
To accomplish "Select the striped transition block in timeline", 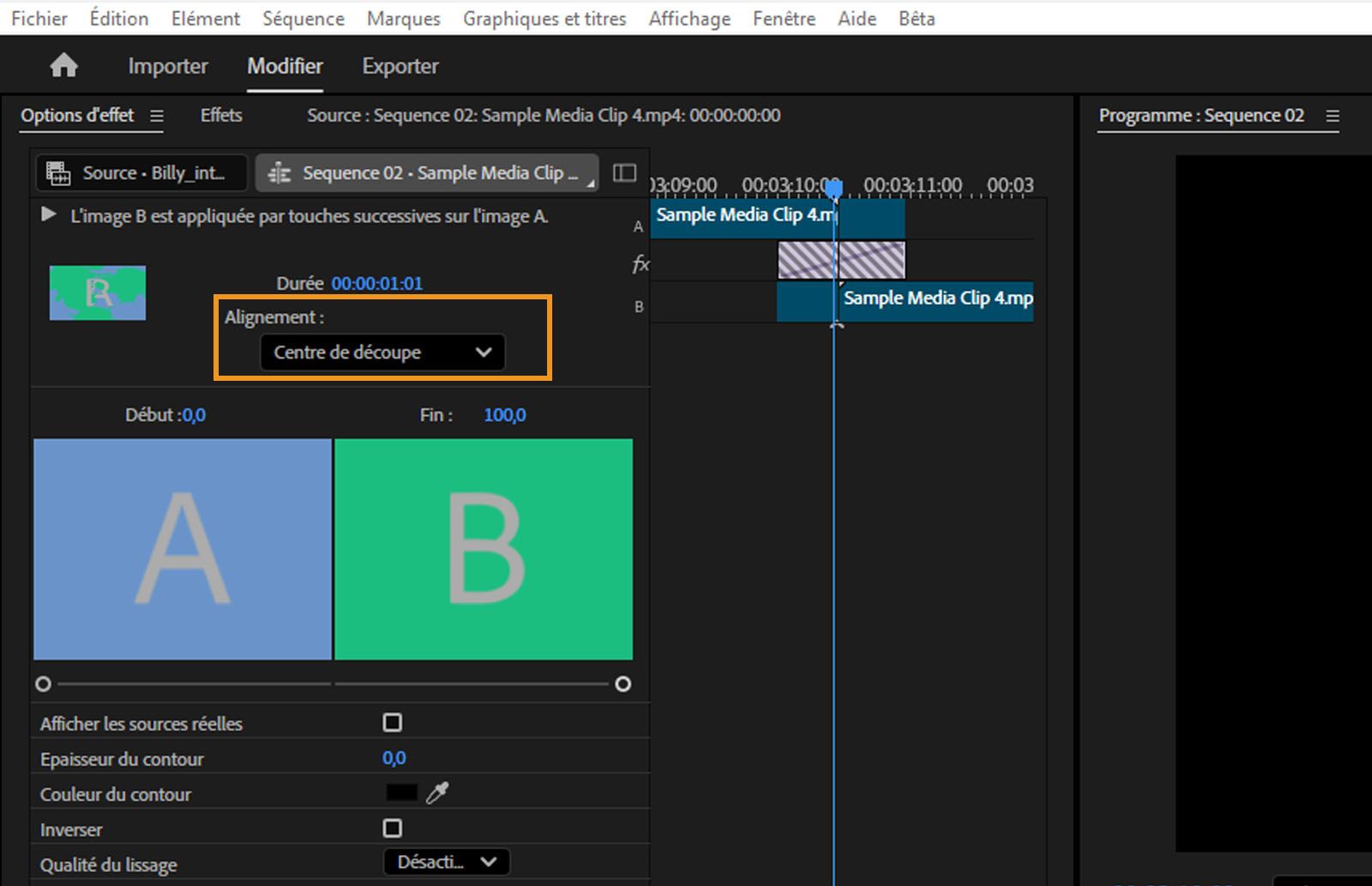I will click(841, 260).
